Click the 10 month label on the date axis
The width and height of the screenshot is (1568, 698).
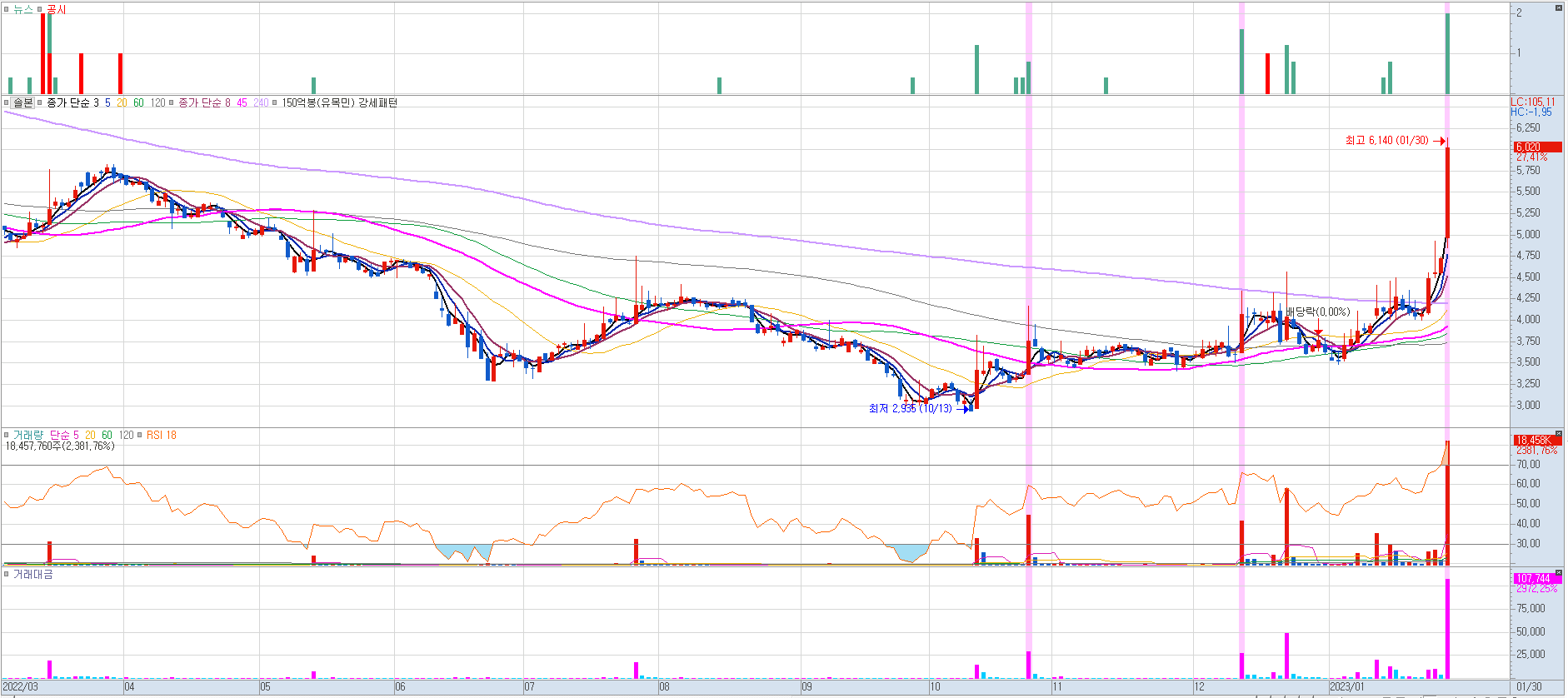click(x=935, y=687)
